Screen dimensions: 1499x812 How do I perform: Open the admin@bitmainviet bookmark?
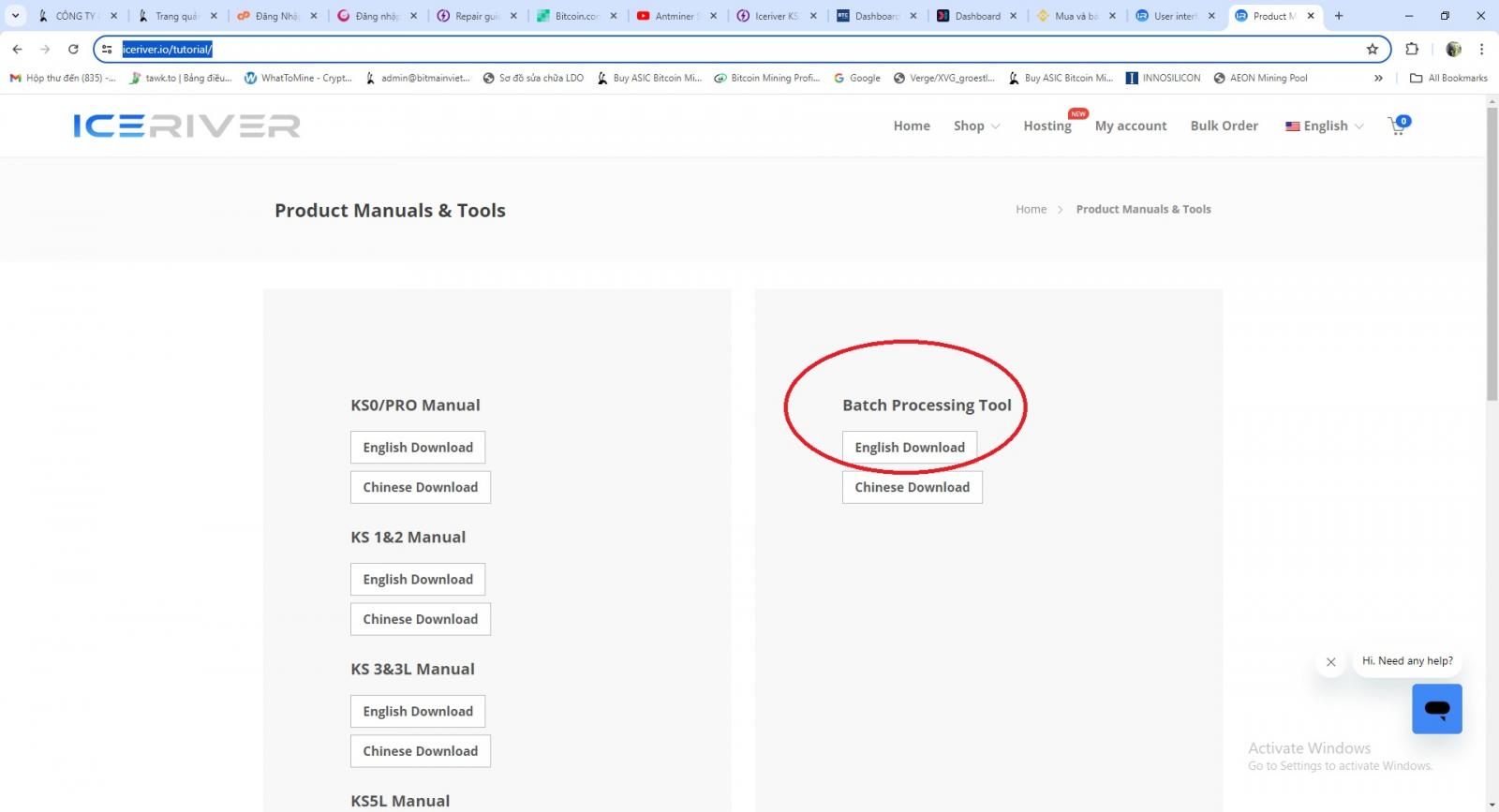click(417, 78)
